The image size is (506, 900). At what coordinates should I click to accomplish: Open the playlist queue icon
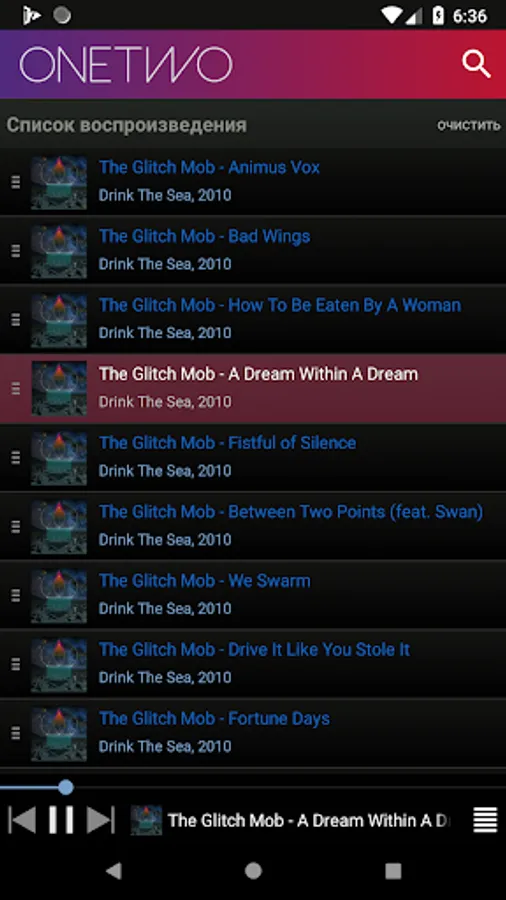(485, 820)
